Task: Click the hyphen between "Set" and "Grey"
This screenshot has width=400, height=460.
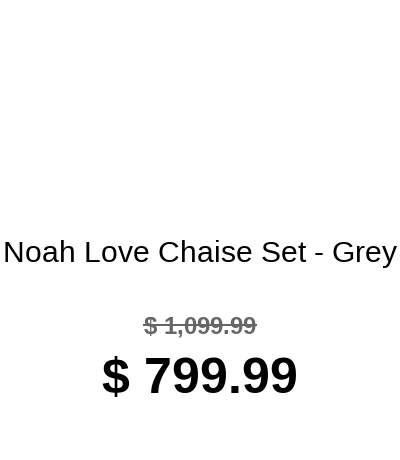Action: click(x=319, y=255)
